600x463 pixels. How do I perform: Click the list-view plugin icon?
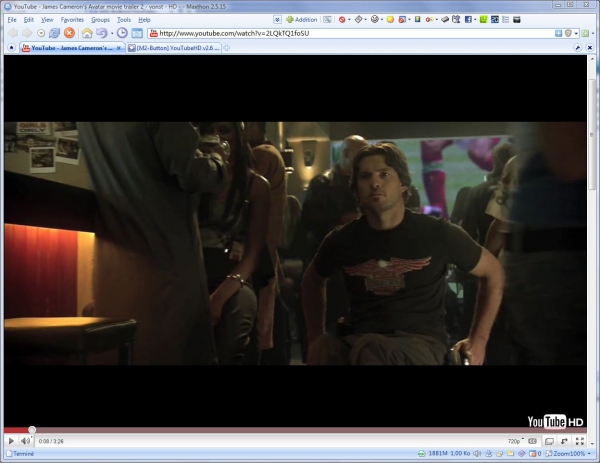(505, 19)
